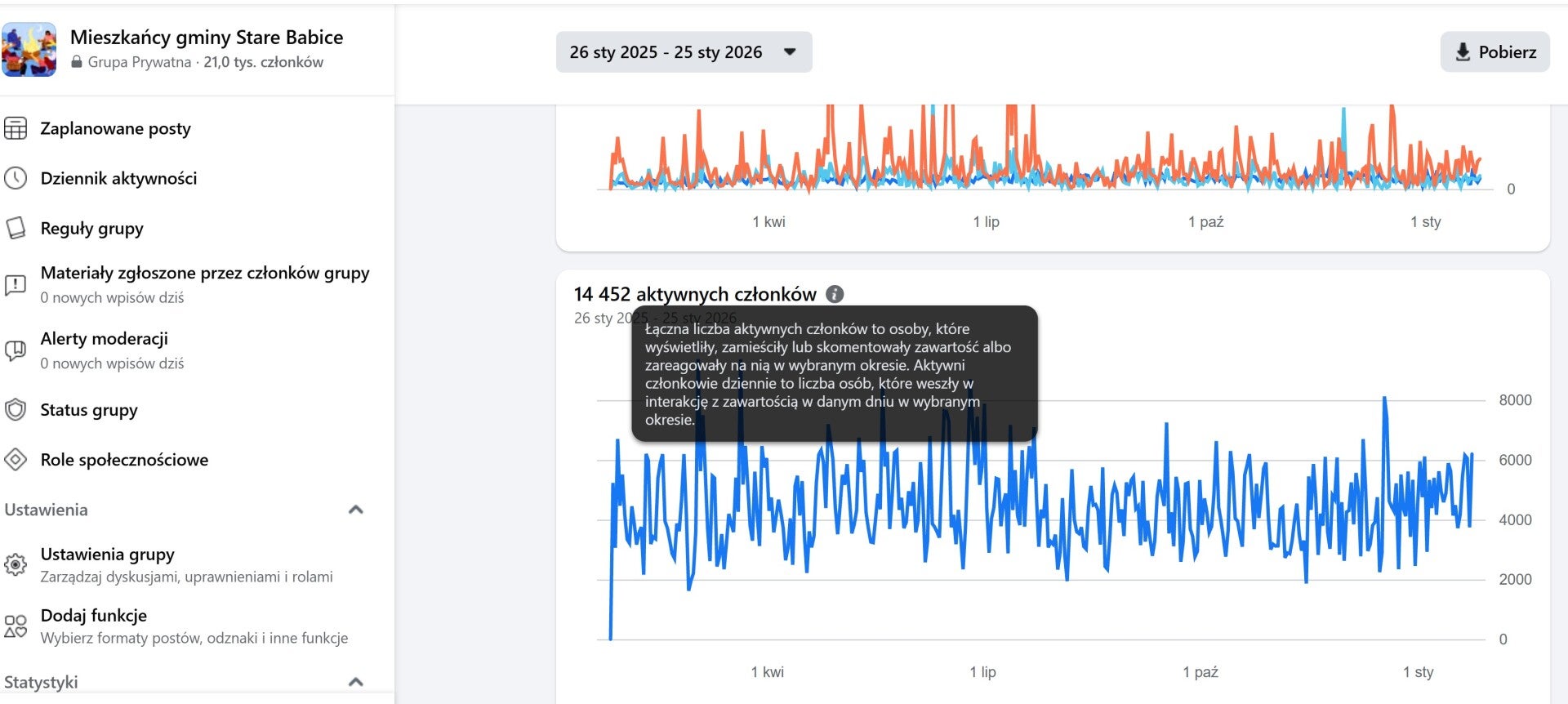Click the active members chart peak near 8000
1568x704 pixels.
point(1384,399)
